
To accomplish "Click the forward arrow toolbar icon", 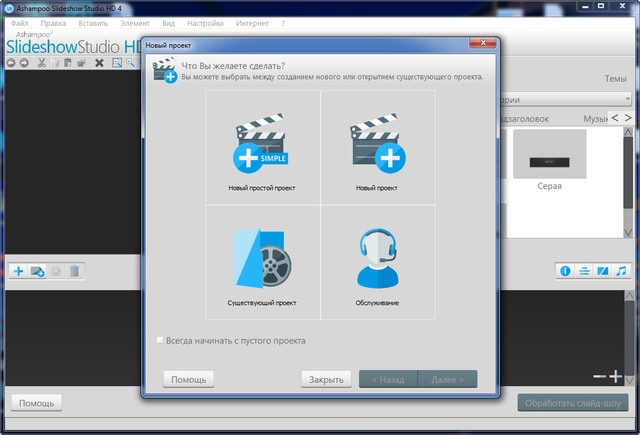I will (24, 63).
